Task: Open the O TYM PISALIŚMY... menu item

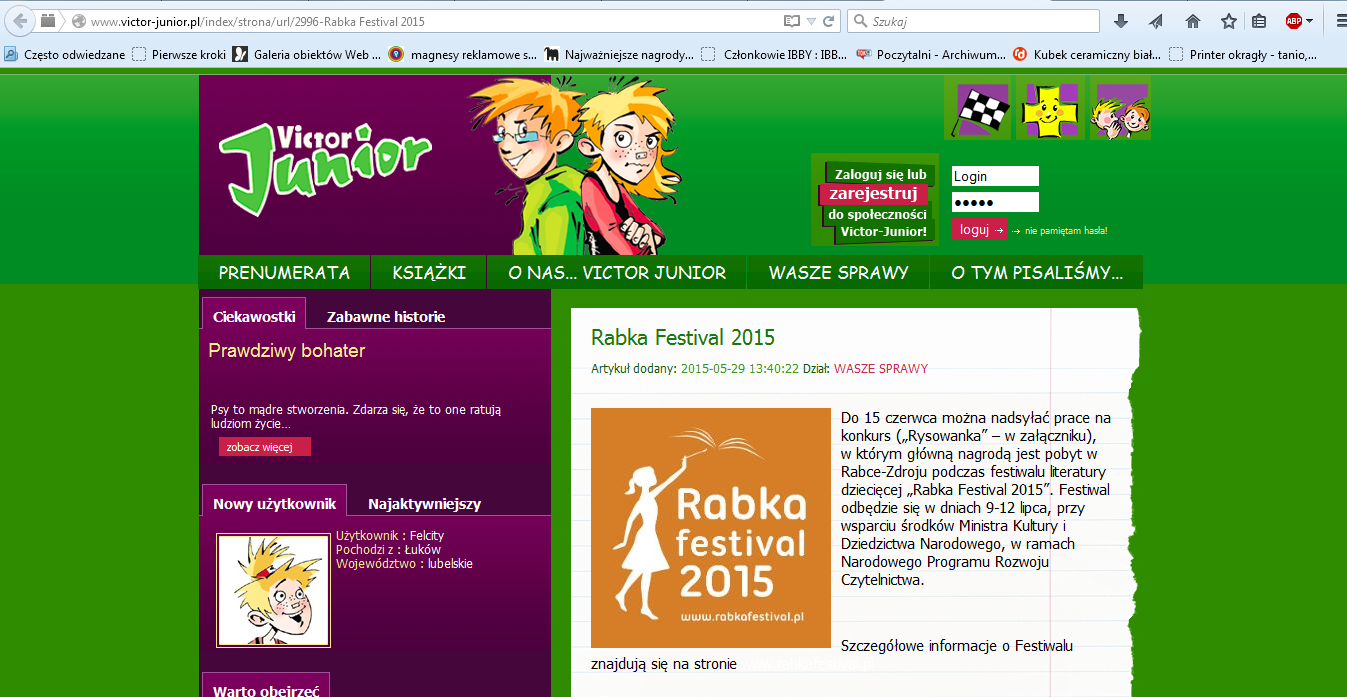Action: coord(1037,272)
